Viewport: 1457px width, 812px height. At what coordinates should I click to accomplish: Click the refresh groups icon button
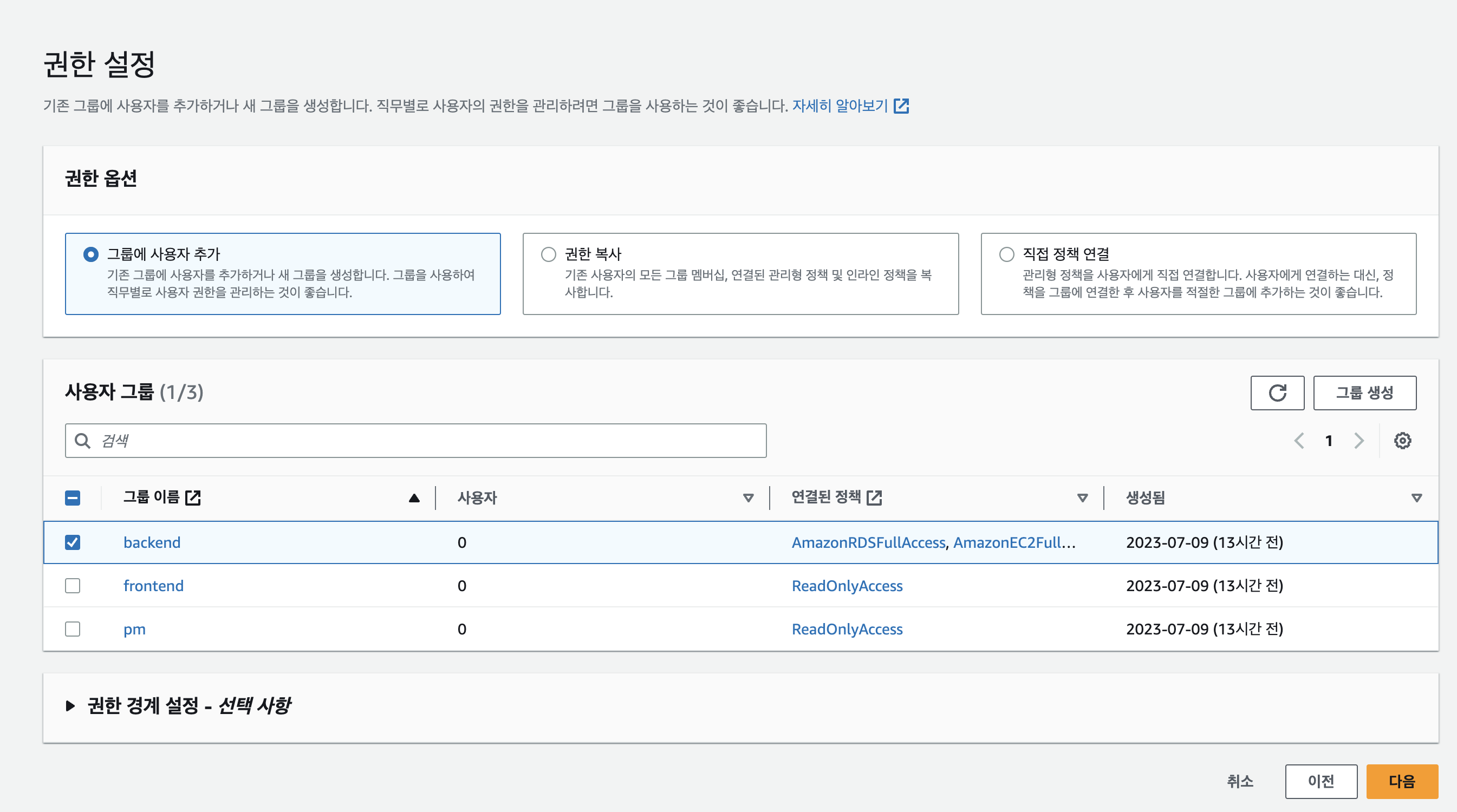point(1277,392)
